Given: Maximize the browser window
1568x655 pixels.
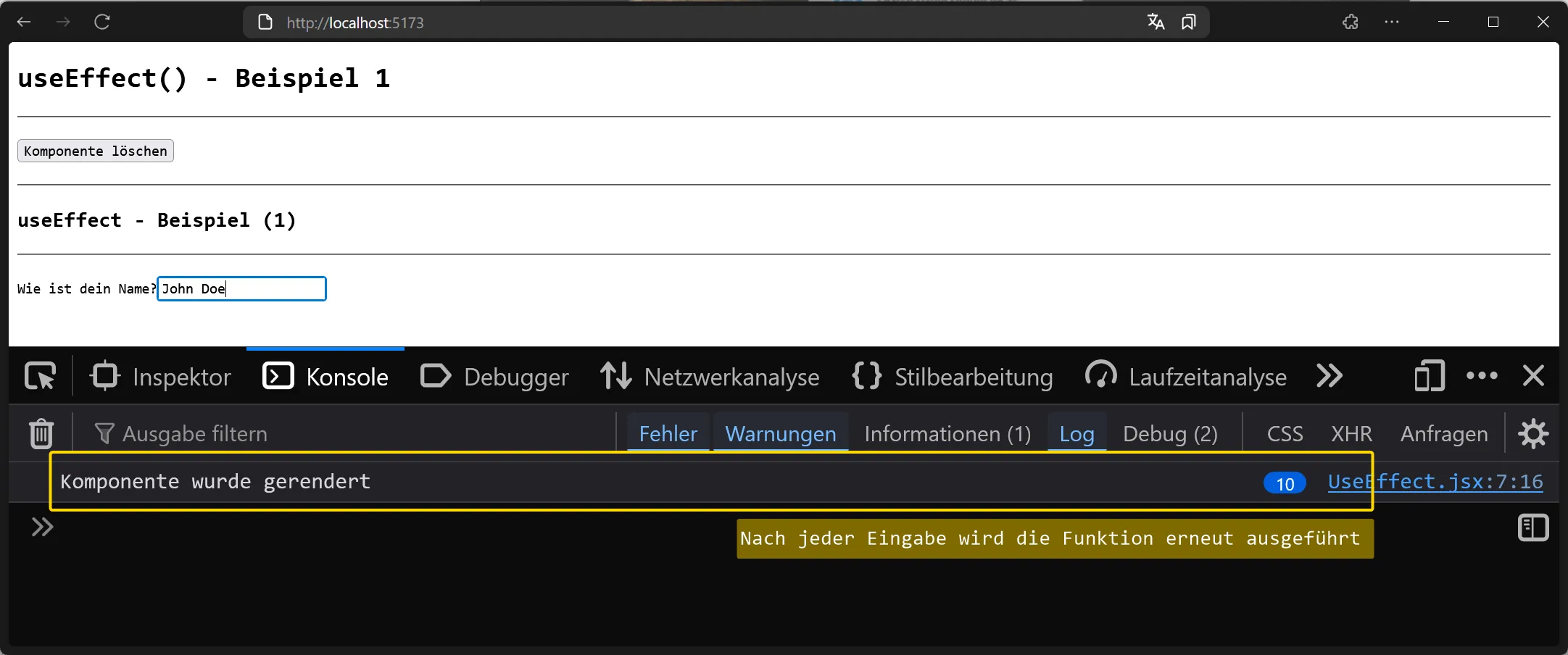Looking at the screenshot, I should [1493, 22].
